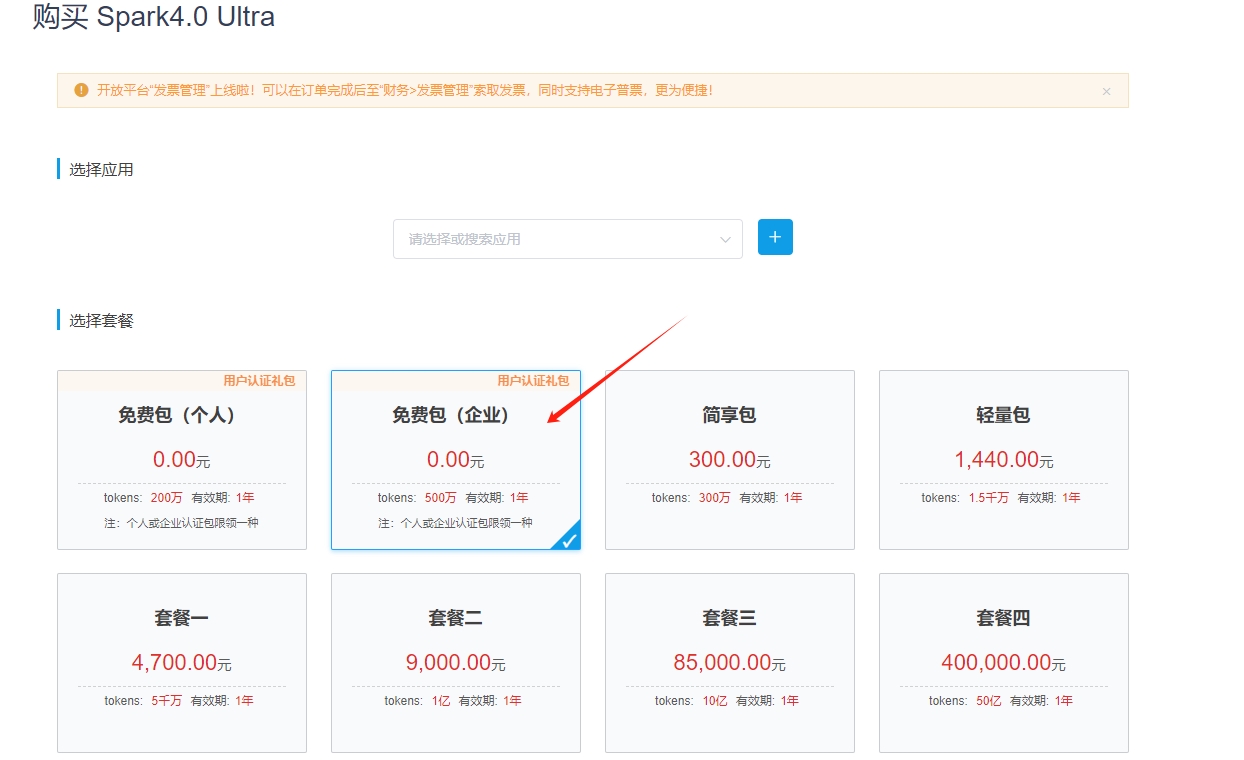Click the note under personal free package
The height and width of the screenshot is (760, 1244).
pyautogui.click(x=182, y=523)
